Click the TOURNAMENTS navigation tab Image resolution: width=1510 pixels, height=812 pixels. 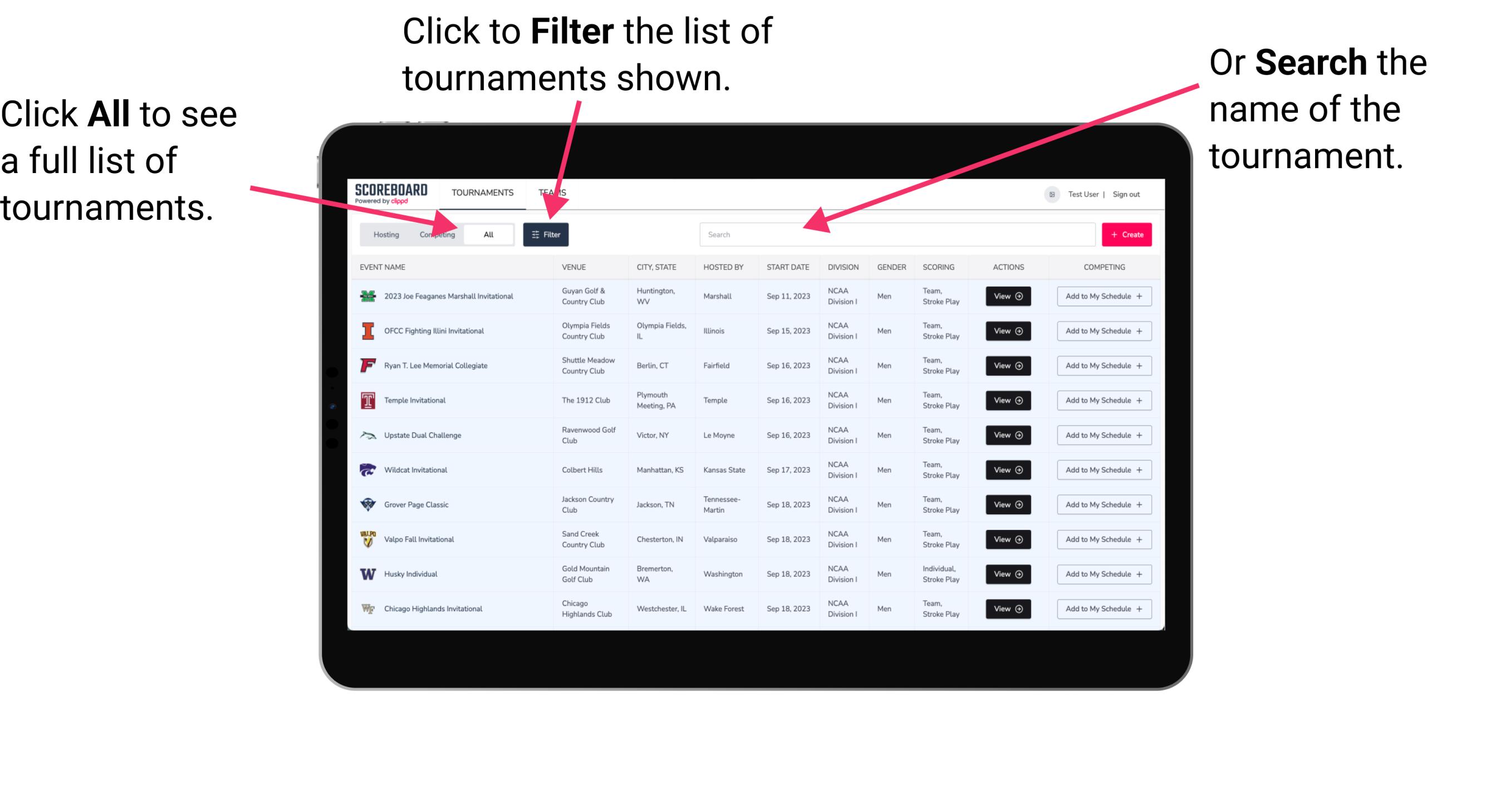tap(482, 191)
